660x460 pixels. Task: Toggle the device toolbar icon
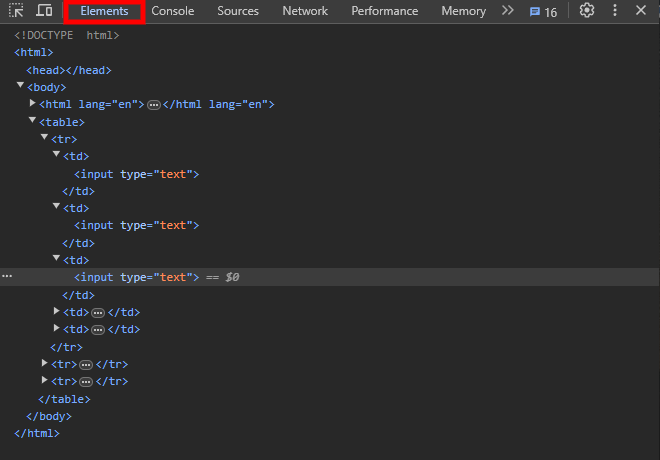(44, 11)
